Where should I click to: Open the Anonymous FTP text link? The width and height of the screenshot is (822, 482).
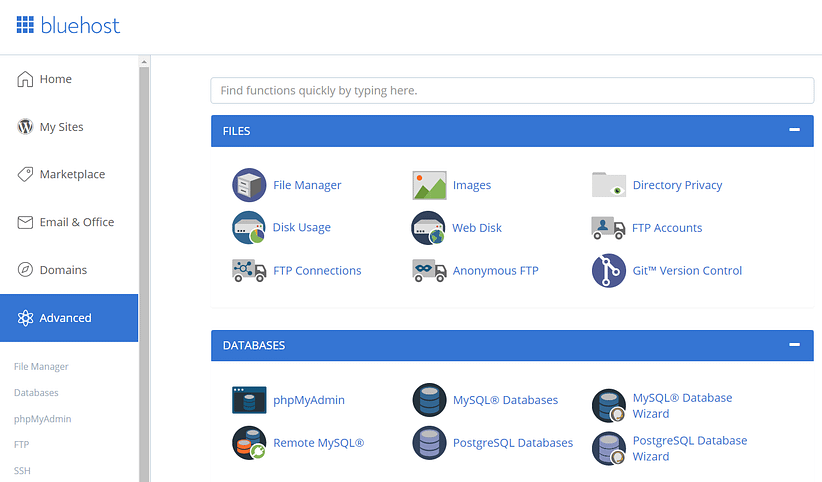[495, 271]
